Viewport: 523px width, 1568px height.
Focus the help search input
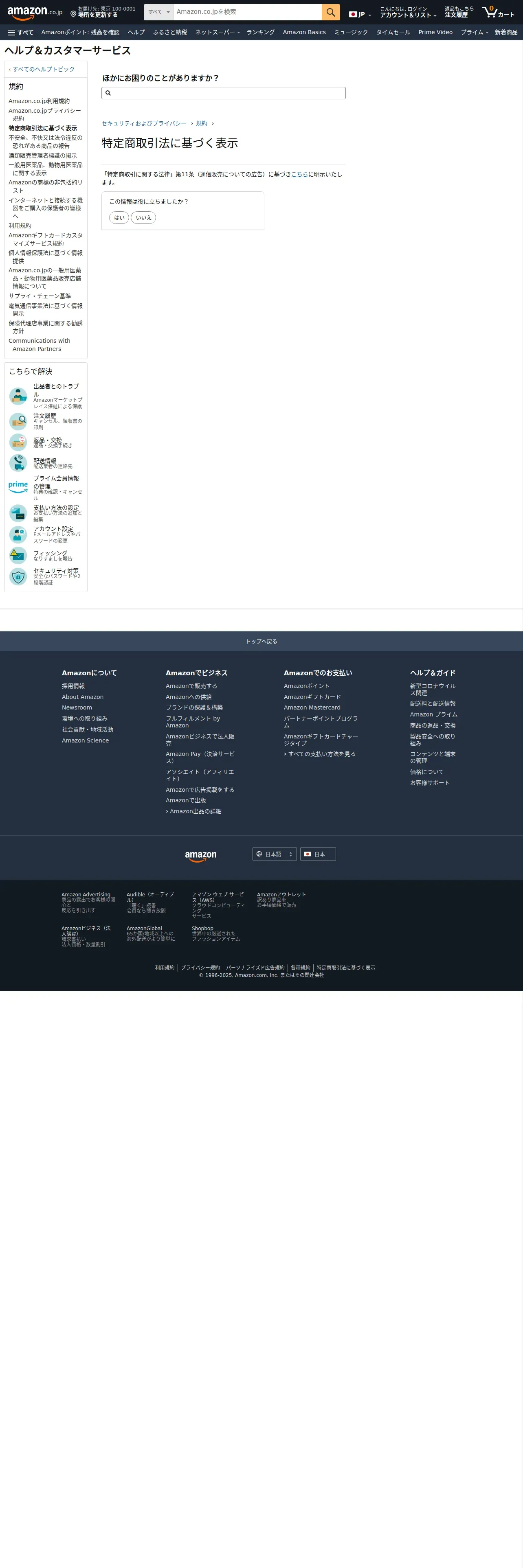(x=224, y=93)
